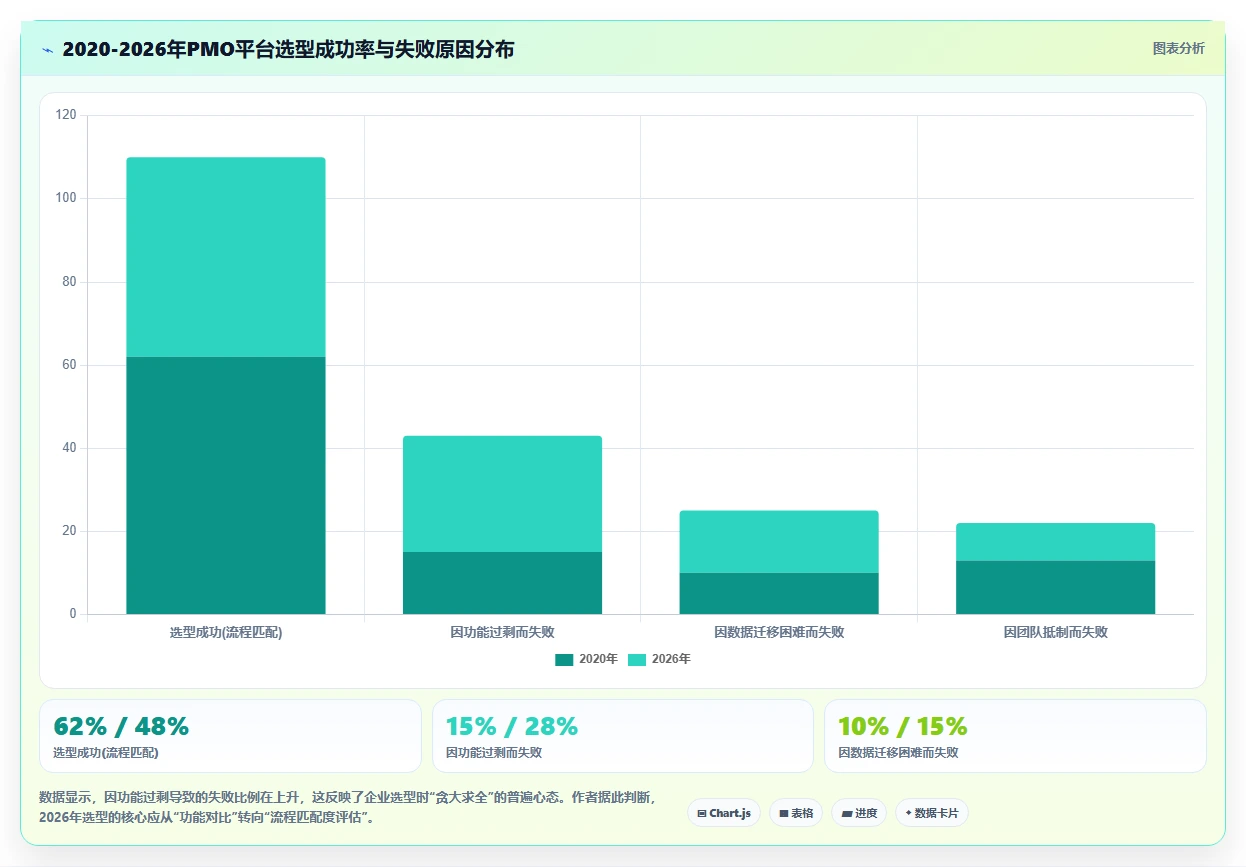Click the sparkle icon inside 数据卡片 tag
This screenshot has width=1246, height=867.
[x=908, y=813]
